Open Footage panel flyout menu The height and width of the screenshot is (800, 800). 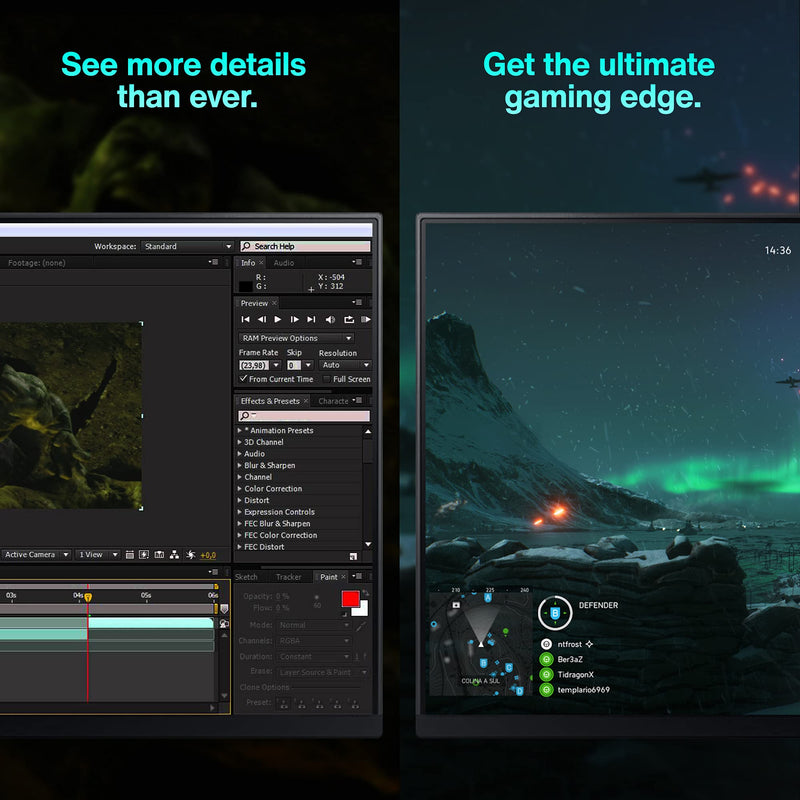point(213,262)
